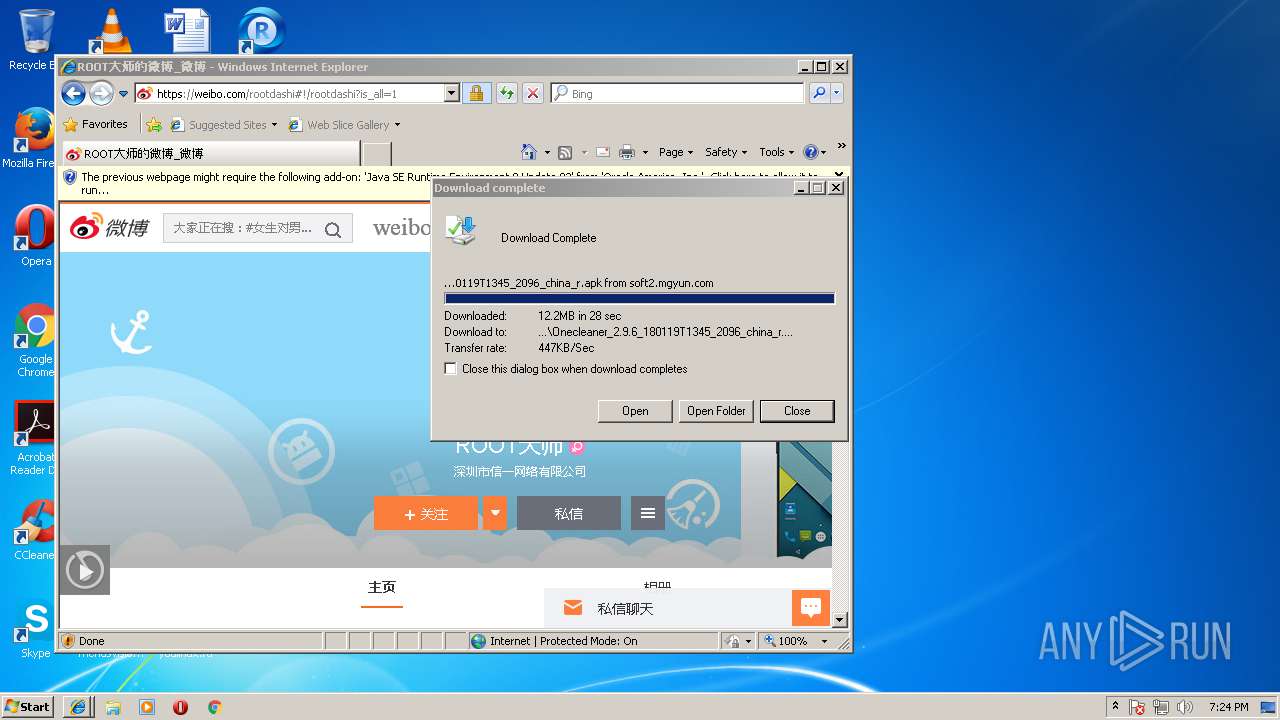The width and height of the screenshot is (1280, 720).
Task: Click Open Folder in download dialog
Action: 716,411
